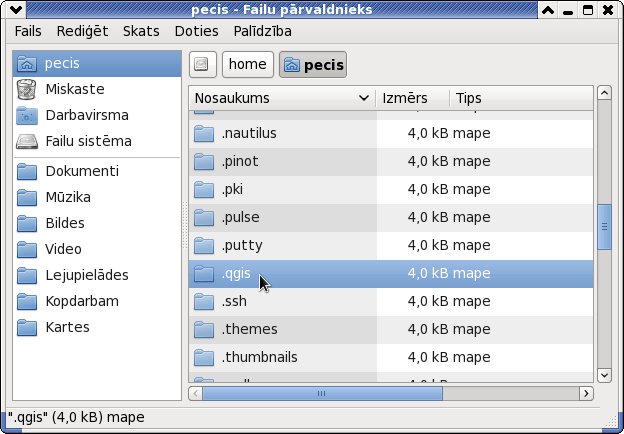Click the Darbavirsma sidebar label
The image size is (624, 434).
tap(87, 115)
